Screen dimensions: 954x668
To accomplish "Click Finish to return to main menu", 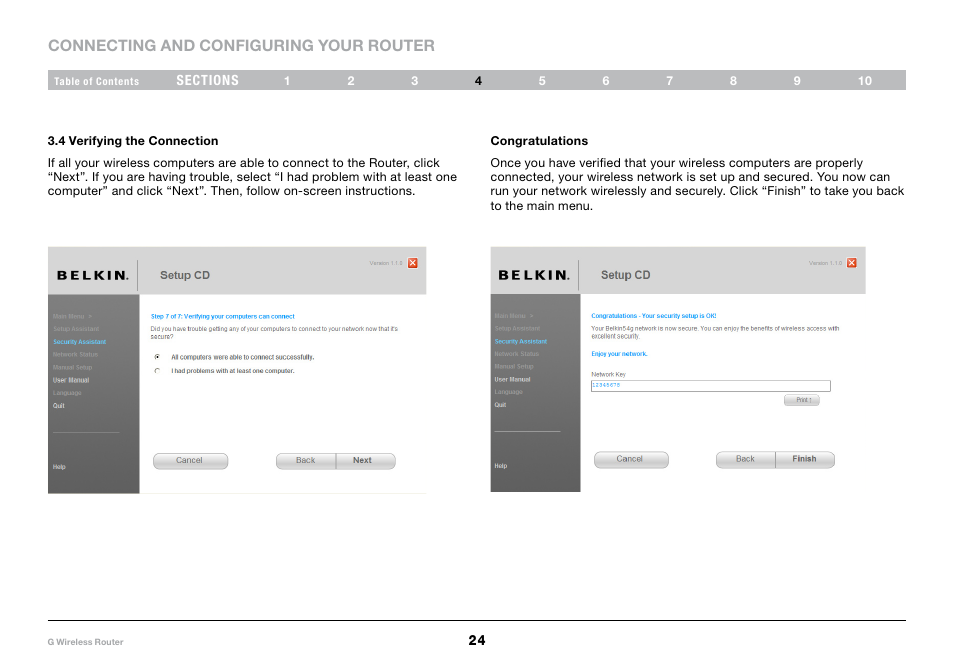I will tap(805, 459).
